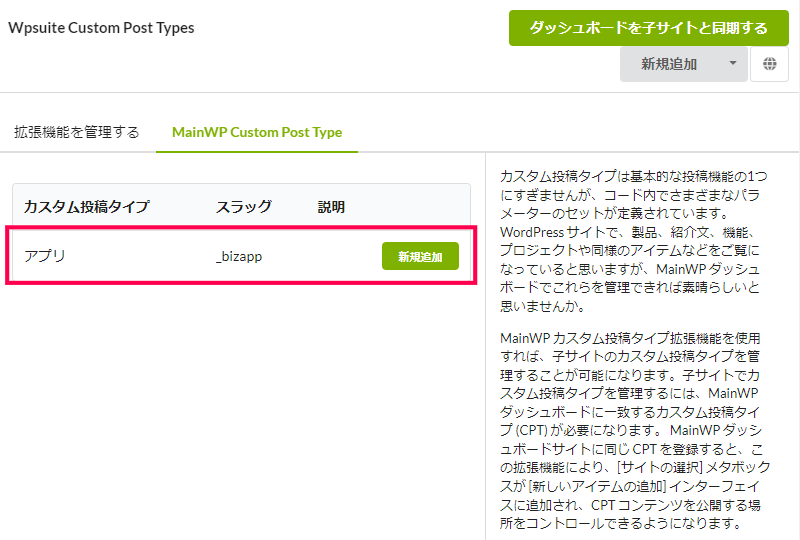Select the MainWP Custom Post Type tab

[x=257, y=132]
